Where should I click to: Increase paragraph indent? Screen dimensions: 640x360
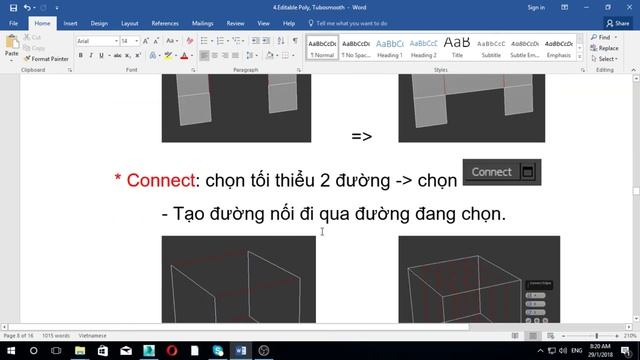(266, 41)
